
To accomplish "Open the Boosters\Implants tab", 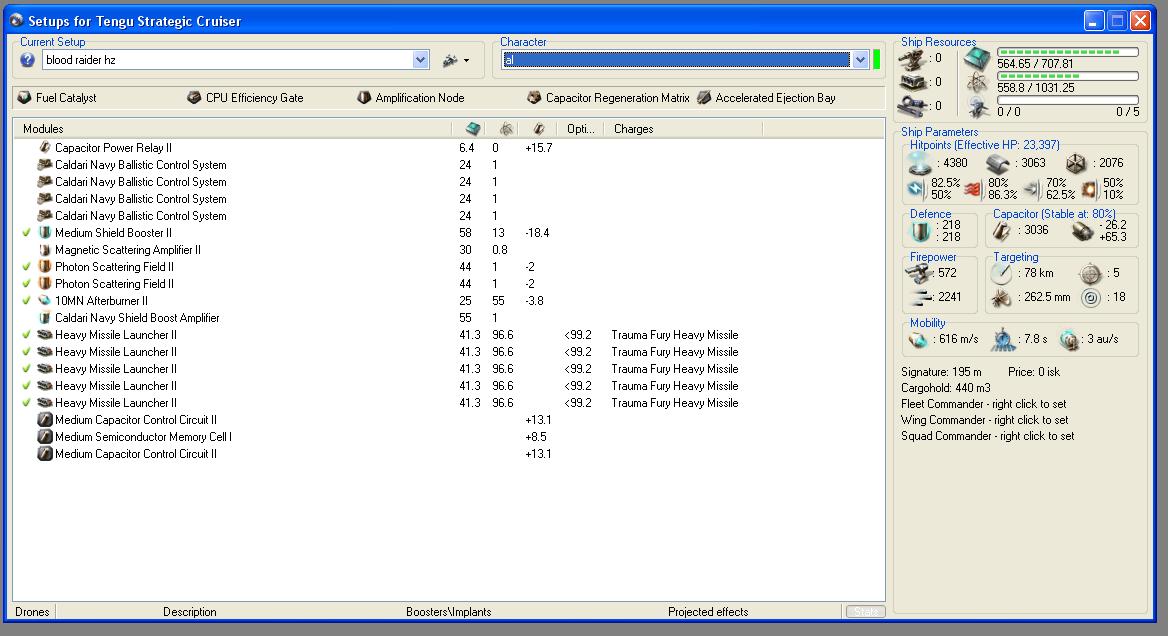I will tap(449, 611).
